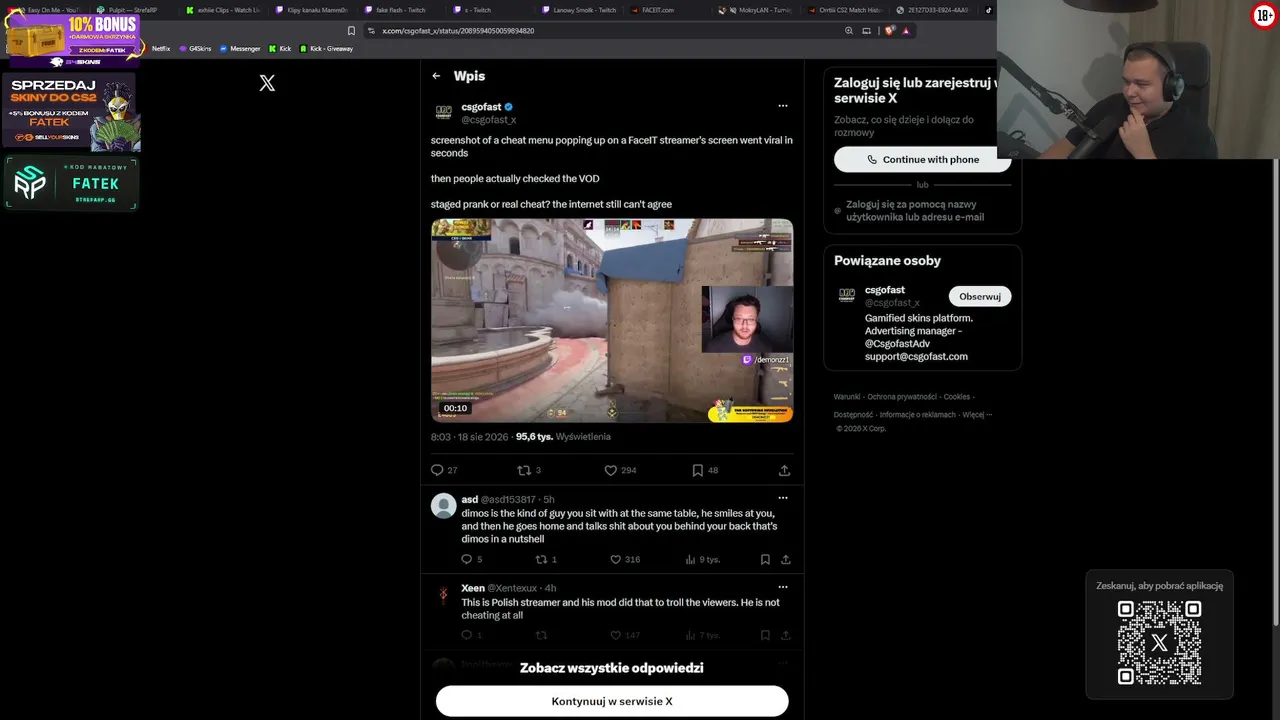Bookmark Xeen's comment
This screenshot has height=720, width=1280.
tap(765, 635)
